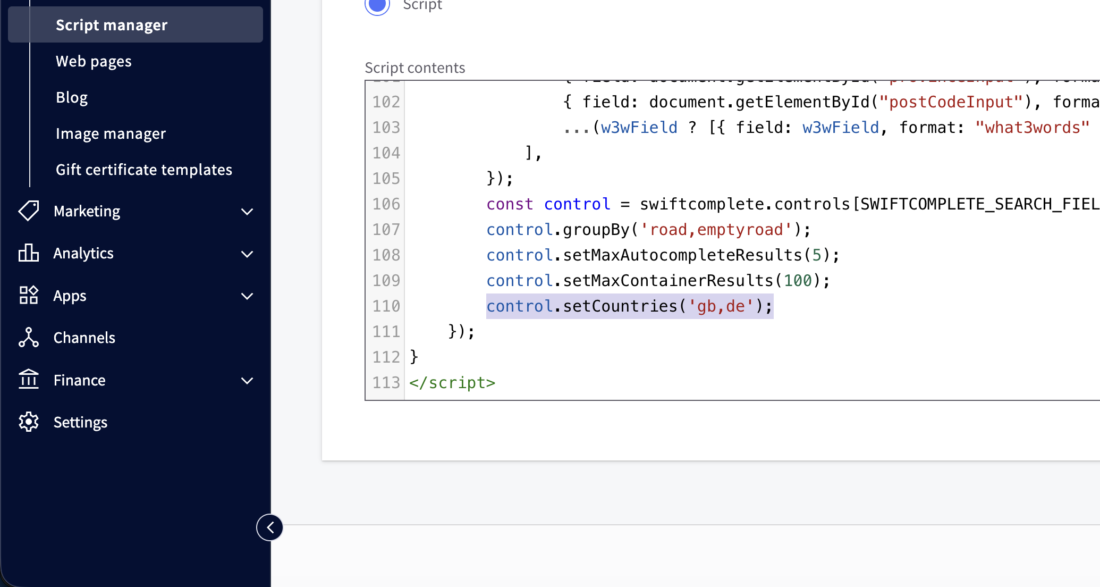Open Channels in the sidebar
The height and width of the screenshot is (587, 1100).
[x=84, y=338]
